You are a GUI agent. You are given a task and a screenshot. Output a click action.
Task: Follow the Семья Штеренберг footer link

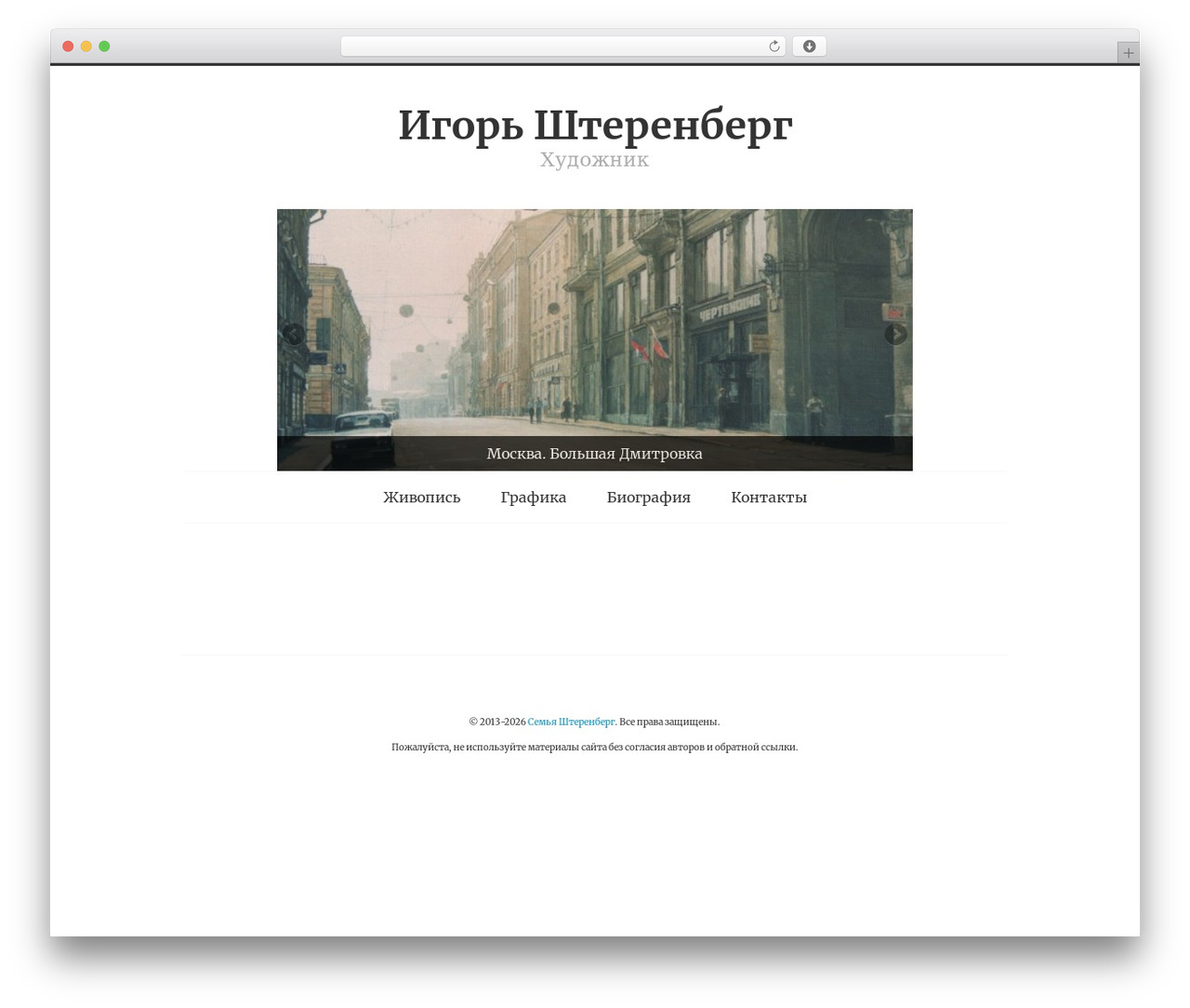(571, 722)
